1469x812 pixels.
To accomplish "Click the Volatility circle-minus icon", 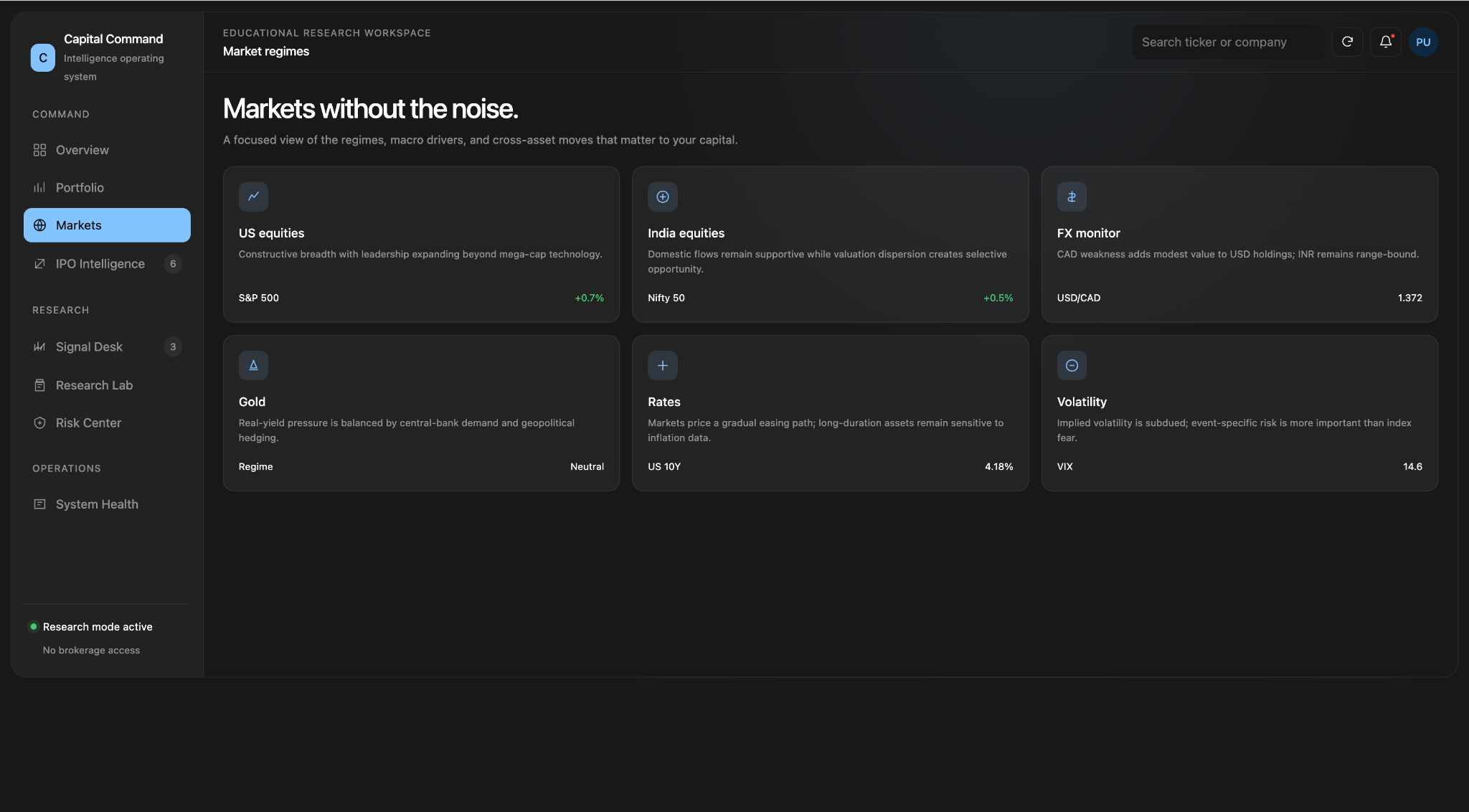I will click(1072, 365).
